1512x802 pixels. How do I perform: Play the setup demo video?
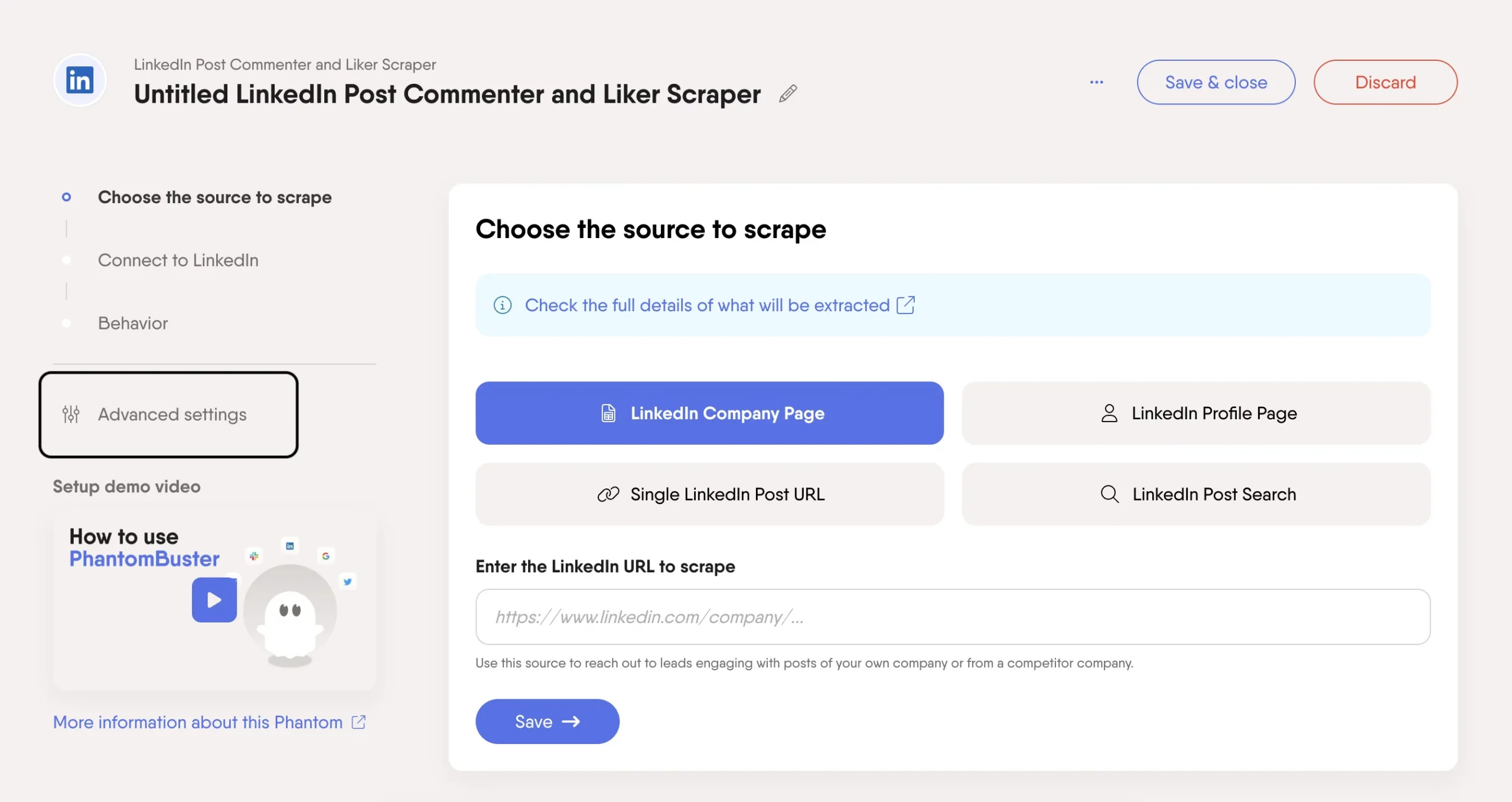point(214,600)
